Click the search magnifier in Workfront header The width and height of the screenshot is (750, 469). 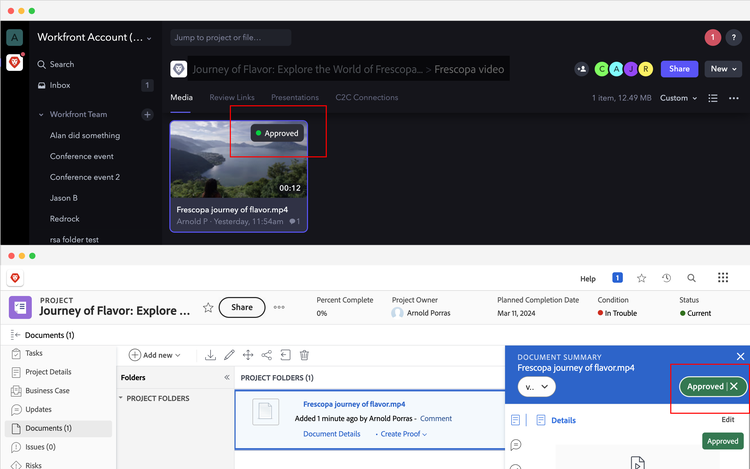point(692,278)
